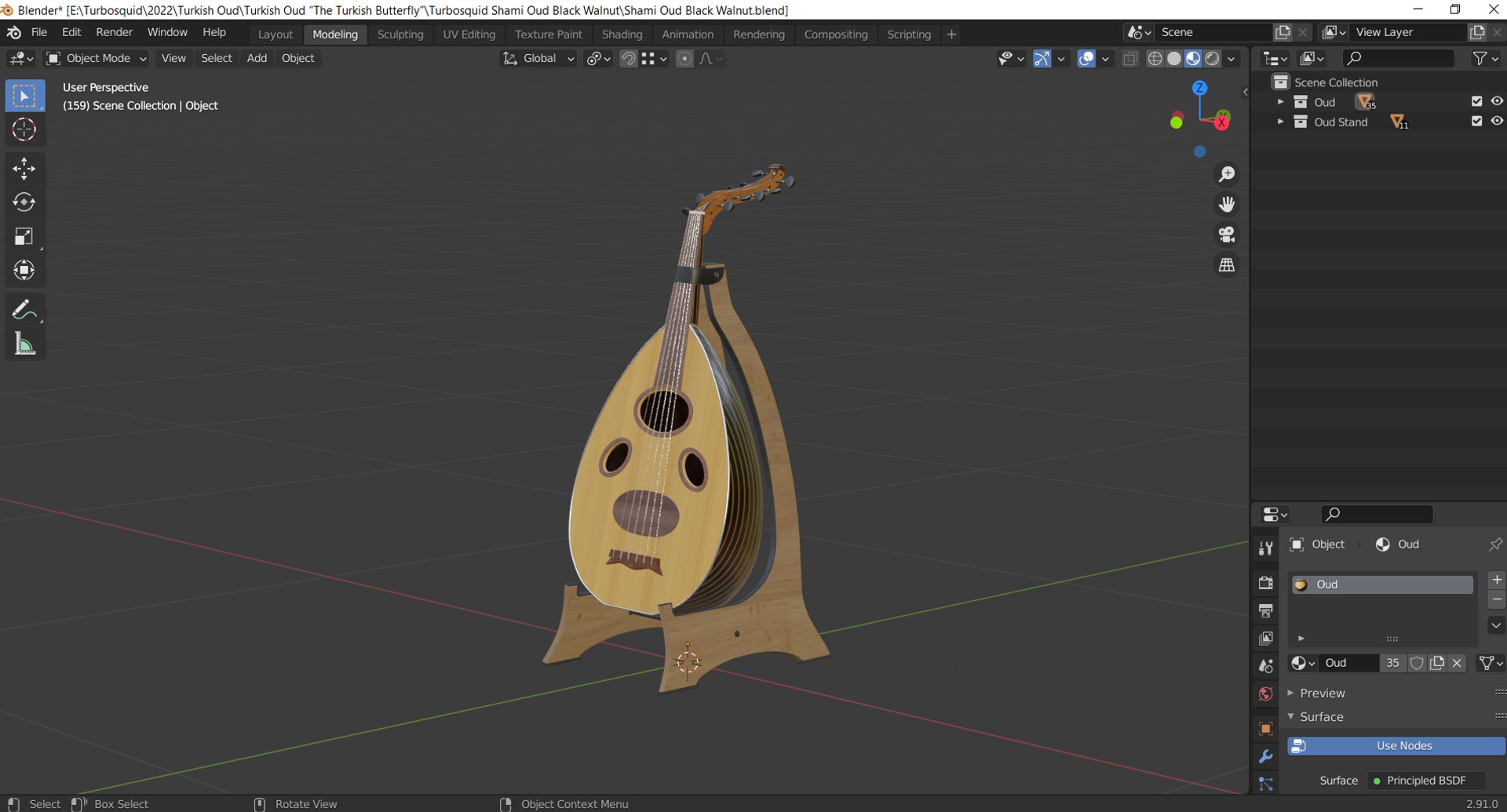
Task: Open the Object Mode dropdown
Action: [x=97, y=58]
